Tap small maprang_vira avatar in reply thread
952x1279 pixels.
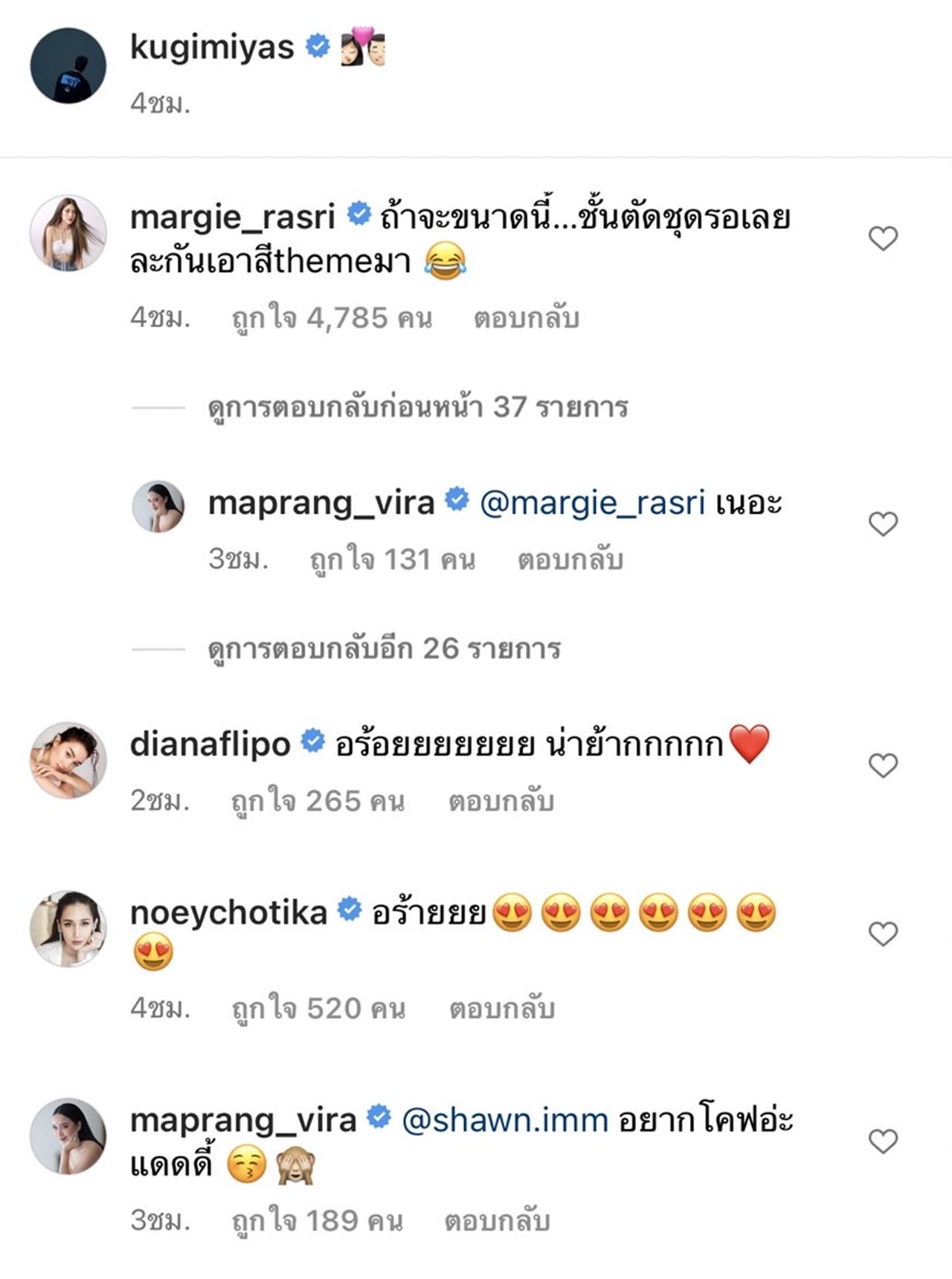(x=158, y=506)
